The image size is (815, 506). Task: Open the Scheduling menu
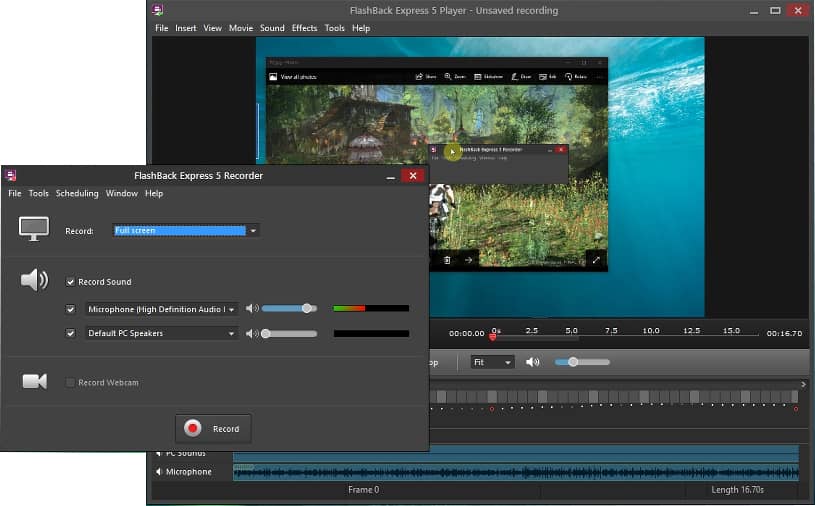pos(77,193)
